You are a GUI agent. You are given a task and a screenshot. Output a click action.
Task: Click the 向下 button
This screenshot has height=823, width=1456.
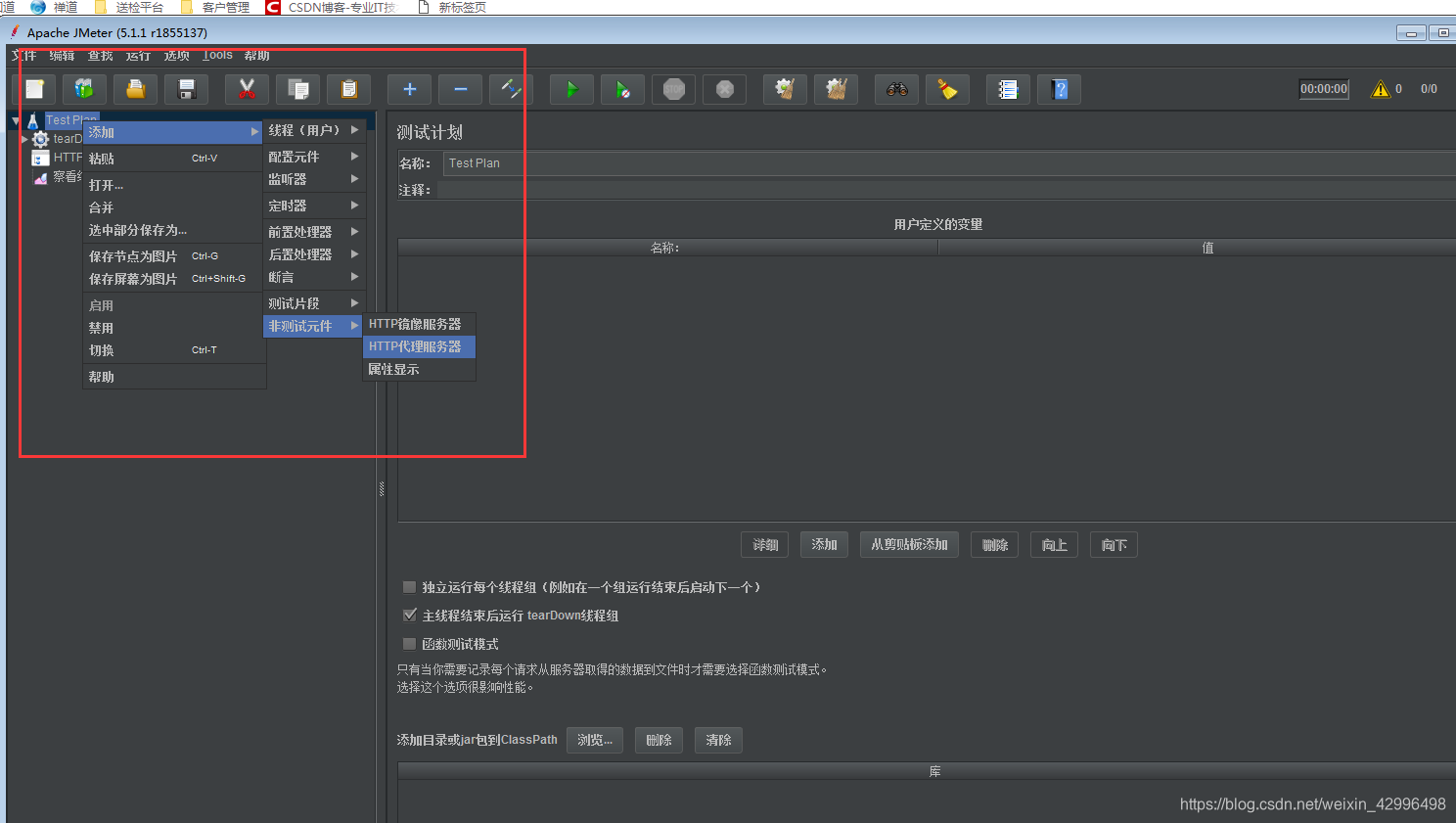[1115, 545]
